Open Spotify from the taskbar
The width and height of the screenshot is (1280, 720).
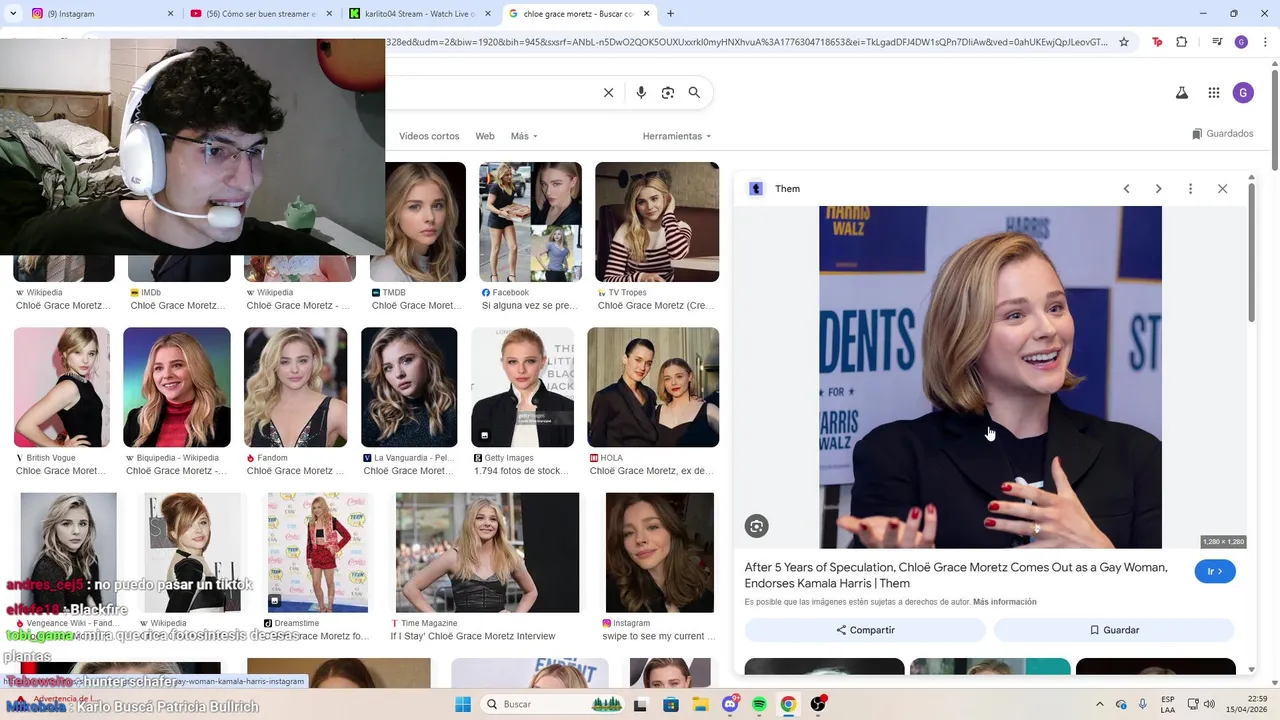[x=759, y=704]
